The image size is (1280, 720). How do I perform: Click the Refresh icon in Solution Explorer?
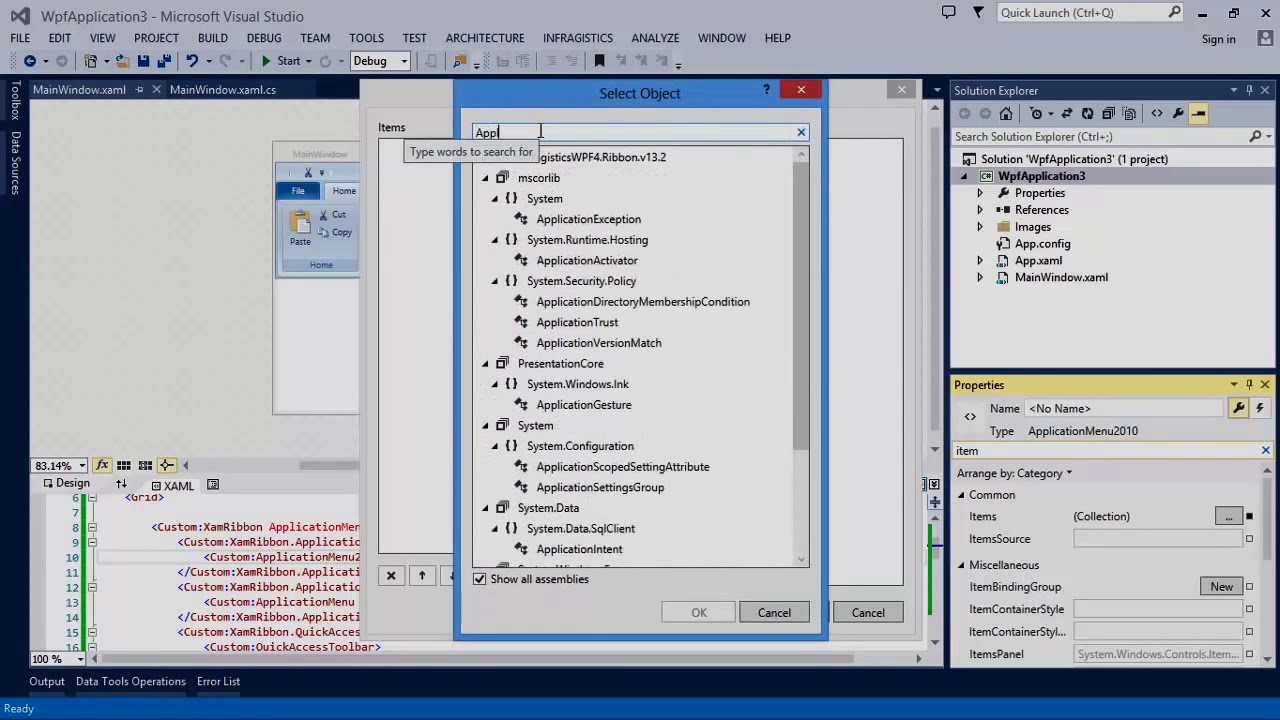coord(1087,113)
